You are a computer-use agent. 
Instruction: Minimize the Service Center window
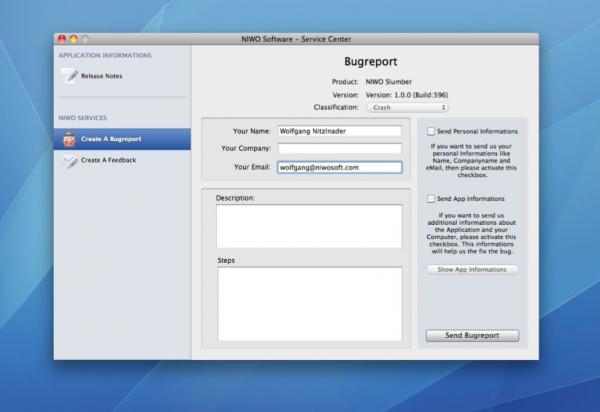(x=73, y=39)
